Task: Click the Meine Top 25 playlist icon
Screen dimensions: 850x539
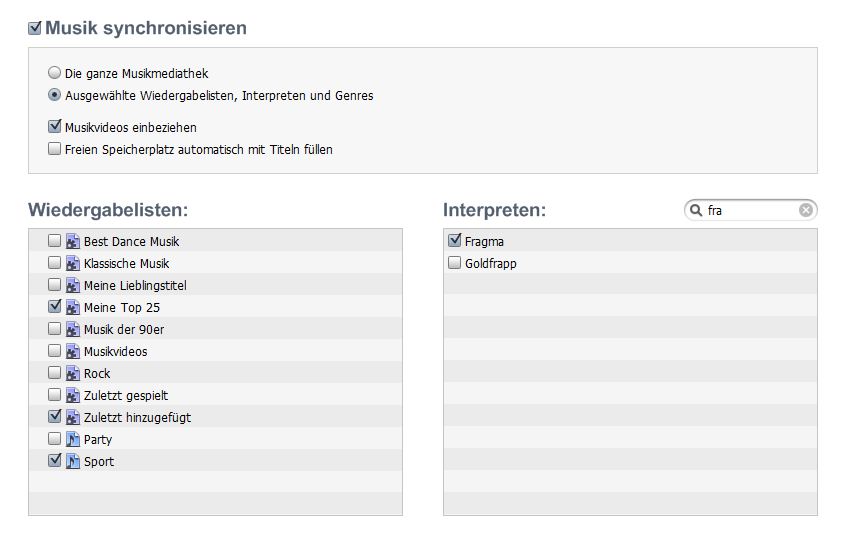Action: (73, 307)
